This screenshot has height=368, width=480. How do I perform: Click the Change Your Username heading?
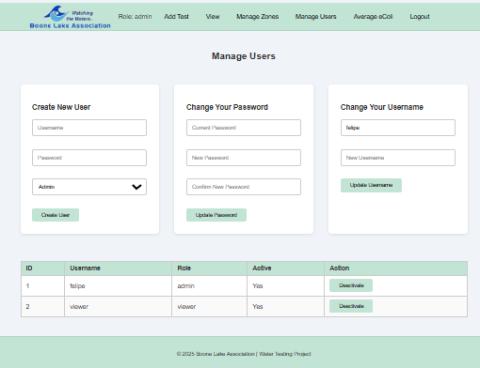382,107
